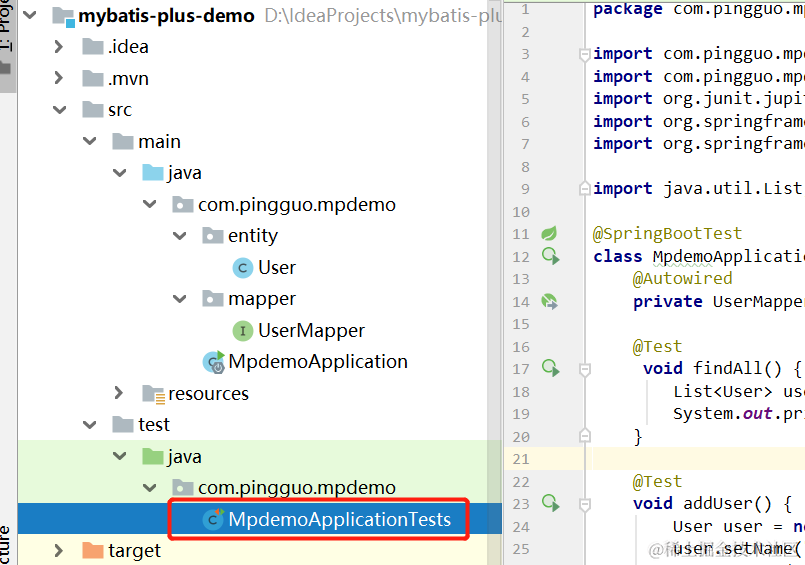
Task: Click the @SpringBootTest annotation
Action: pyautogui.click(x=667, y=234)
